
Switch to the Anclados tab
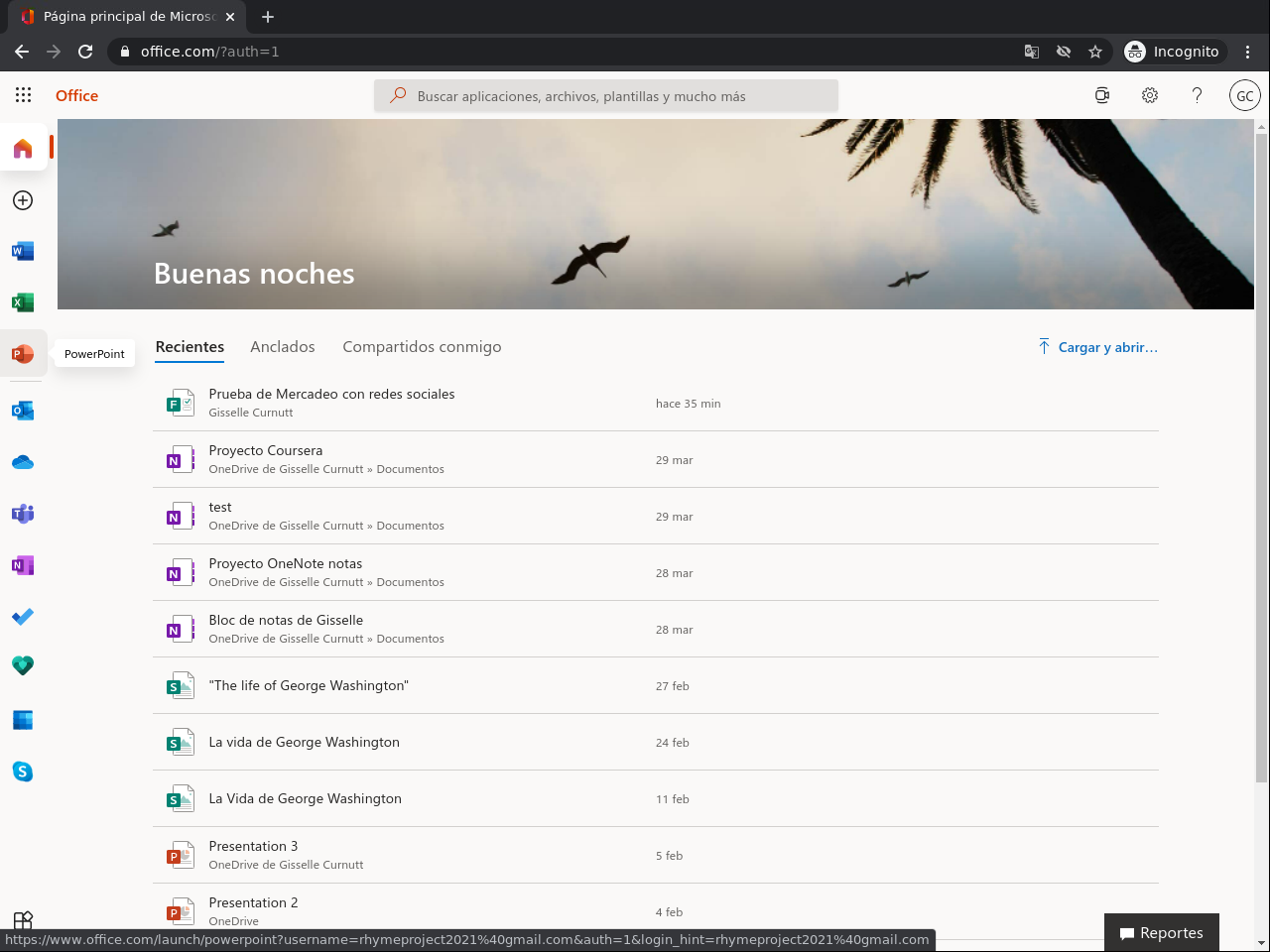click(283, 347)
